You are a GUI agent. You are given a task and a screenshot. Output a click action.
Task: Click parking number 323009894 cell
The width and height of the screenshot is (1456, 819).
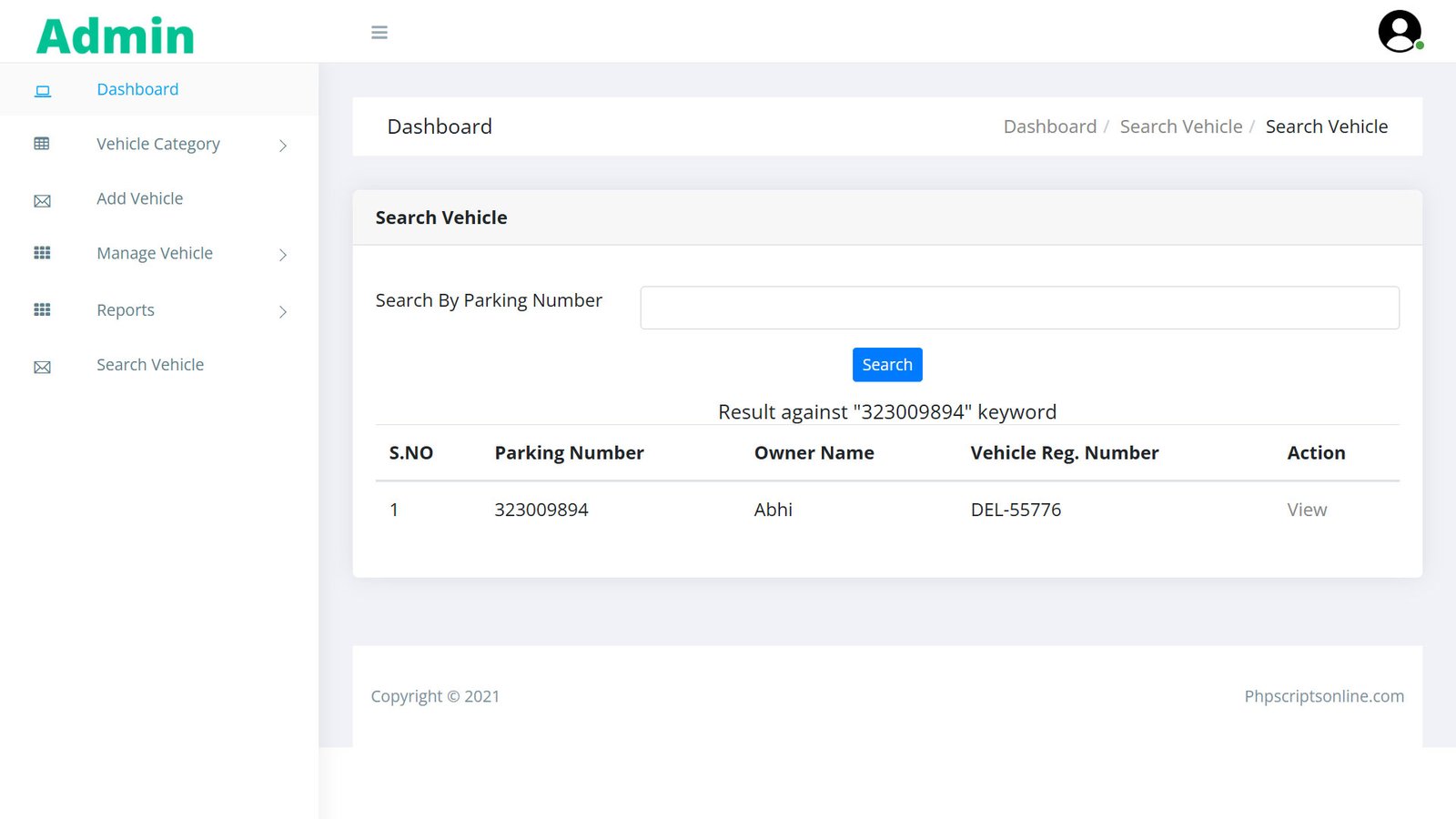[541, 510]
